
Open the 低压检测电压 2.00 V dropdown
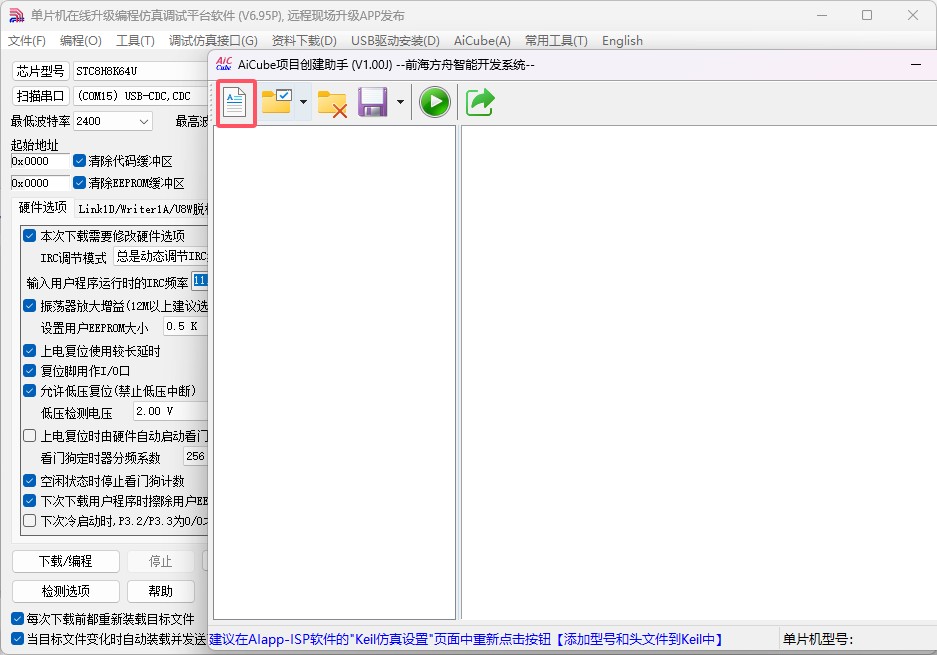coord(170,411)
